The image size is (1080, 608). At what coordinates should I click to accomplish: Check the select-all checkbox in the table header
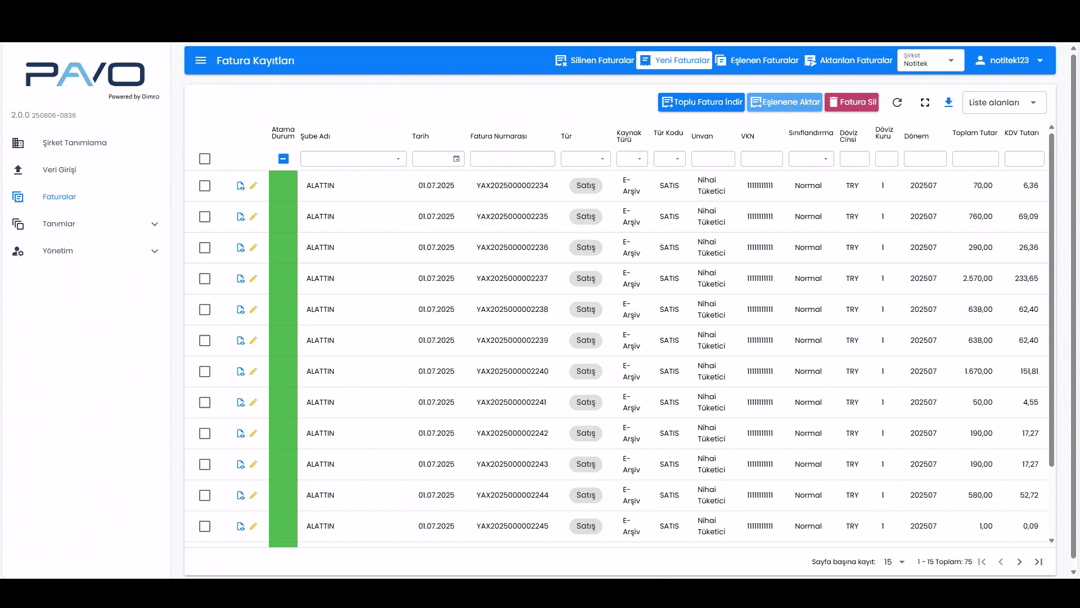(205, 159)
